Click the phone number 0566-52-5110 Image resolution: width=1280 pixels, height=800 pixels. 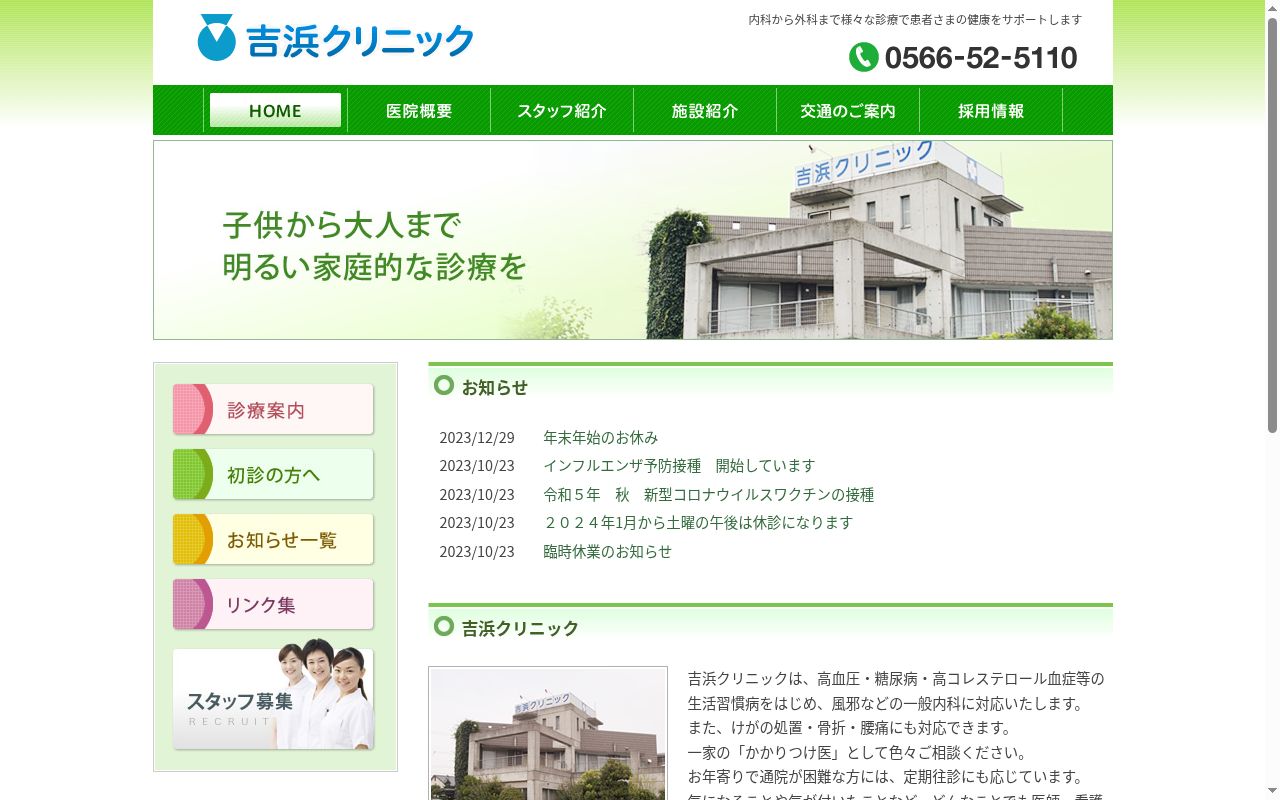pyautogui.click(x=981, y=57)
